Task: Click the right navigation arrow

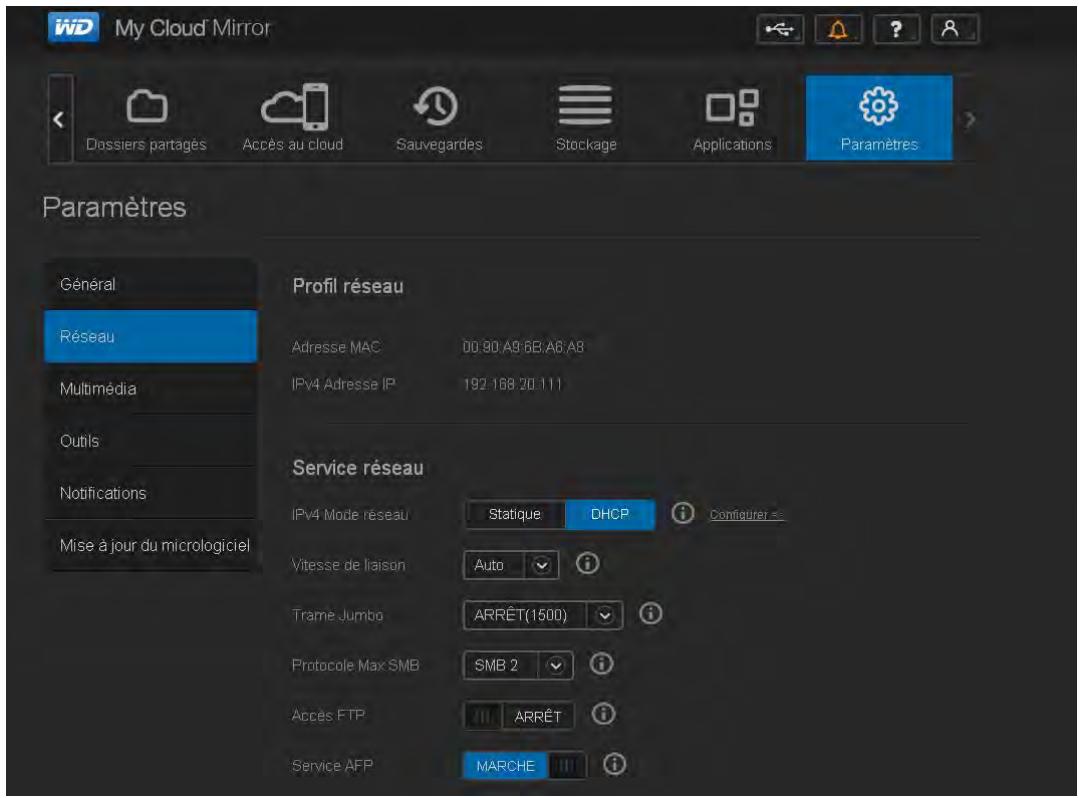Action: (x=970, y=120)
